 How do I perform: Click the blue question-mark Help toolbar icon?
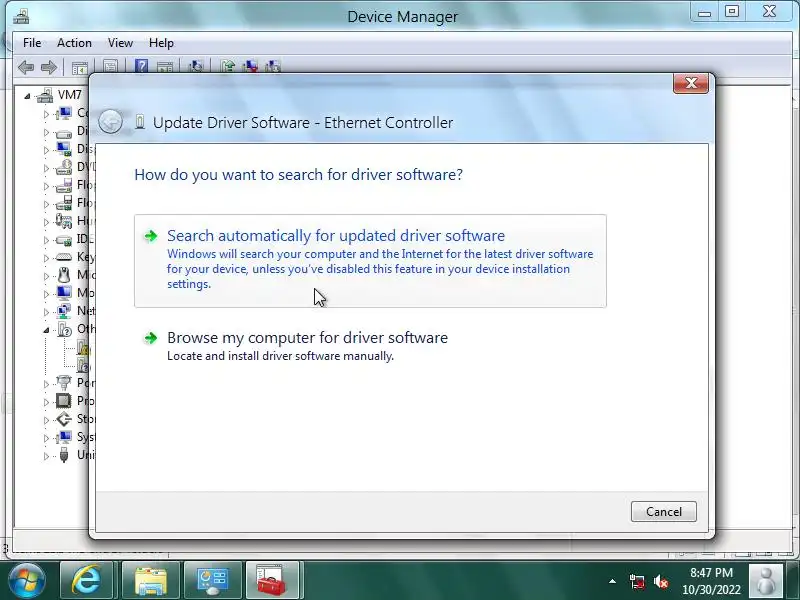tap(141, 66)
